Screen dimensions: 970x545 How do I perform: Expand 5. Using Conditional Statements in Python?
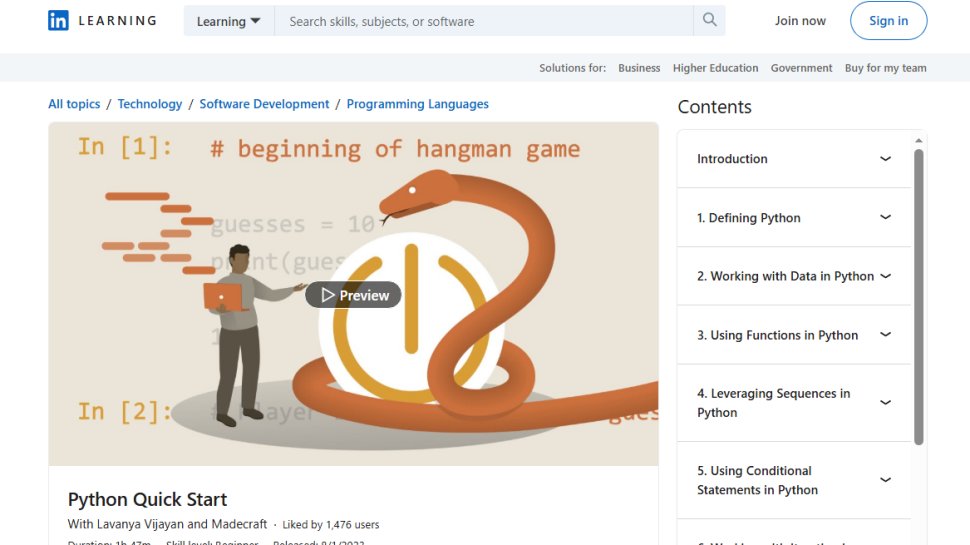[x=794, y=480]
